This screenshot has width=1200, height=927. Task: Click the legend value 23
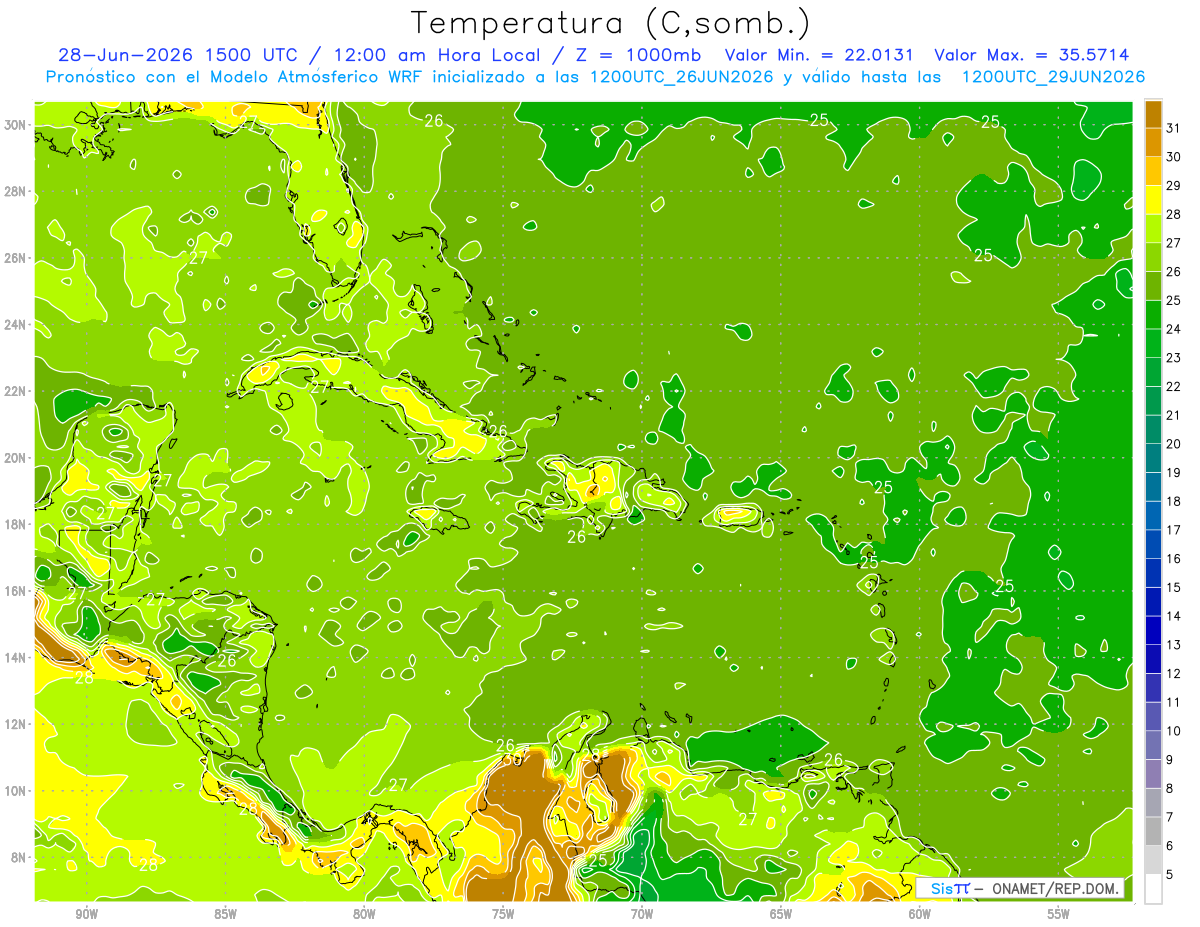(x=1173, y=358)
